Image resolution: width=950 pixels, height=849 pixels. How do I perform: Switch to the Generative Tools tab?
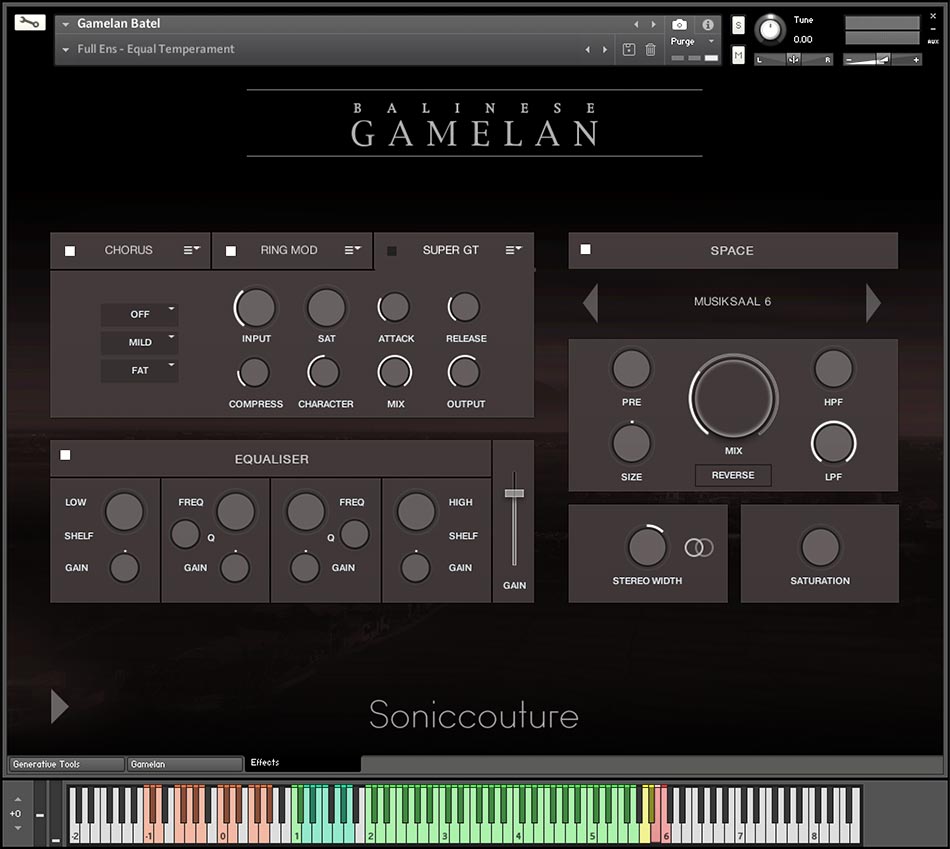(x=66, y=764)
